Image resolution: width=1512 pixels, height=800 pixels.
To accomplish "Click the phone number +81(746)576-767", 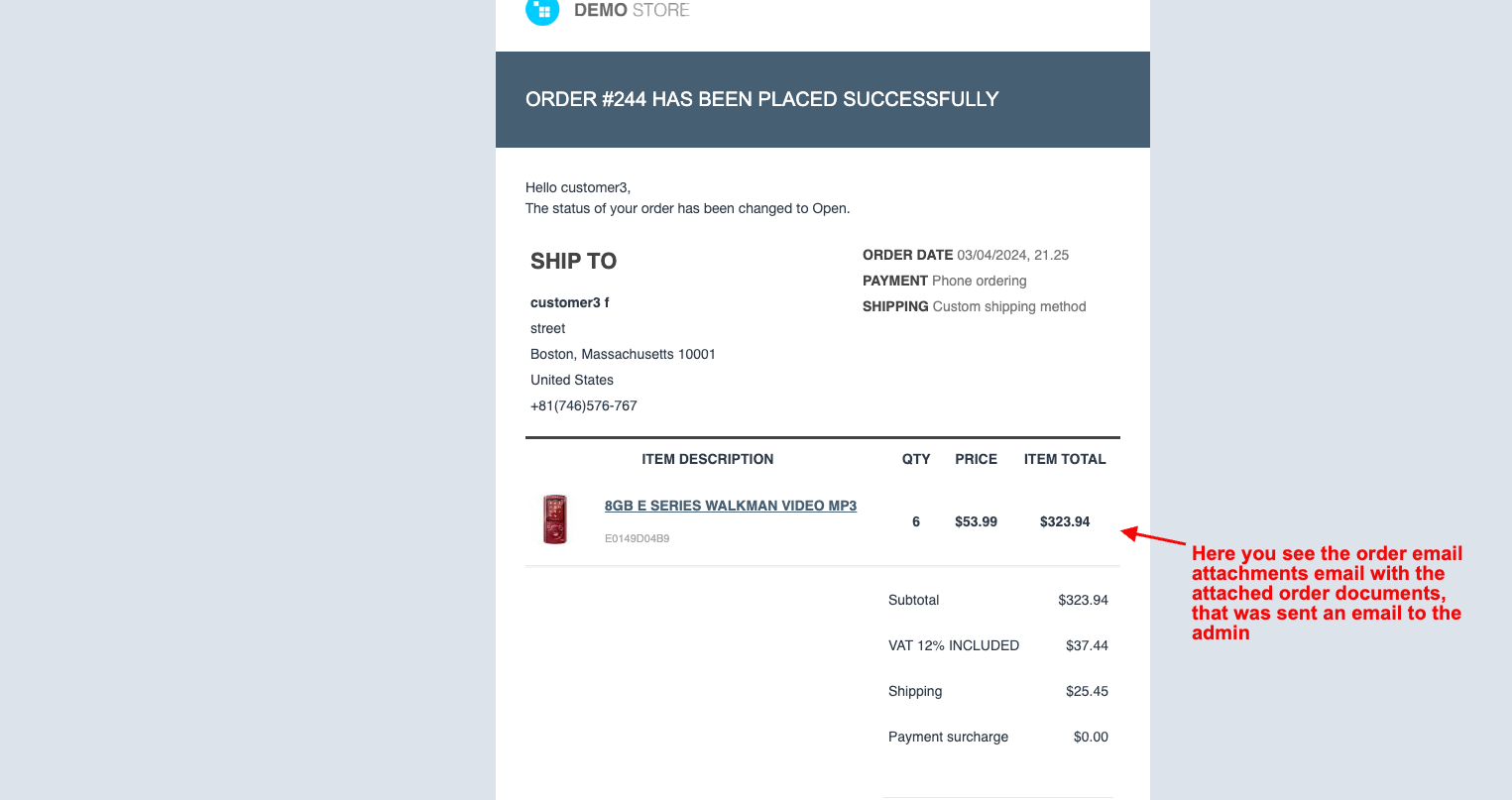I will pos(583,405).
